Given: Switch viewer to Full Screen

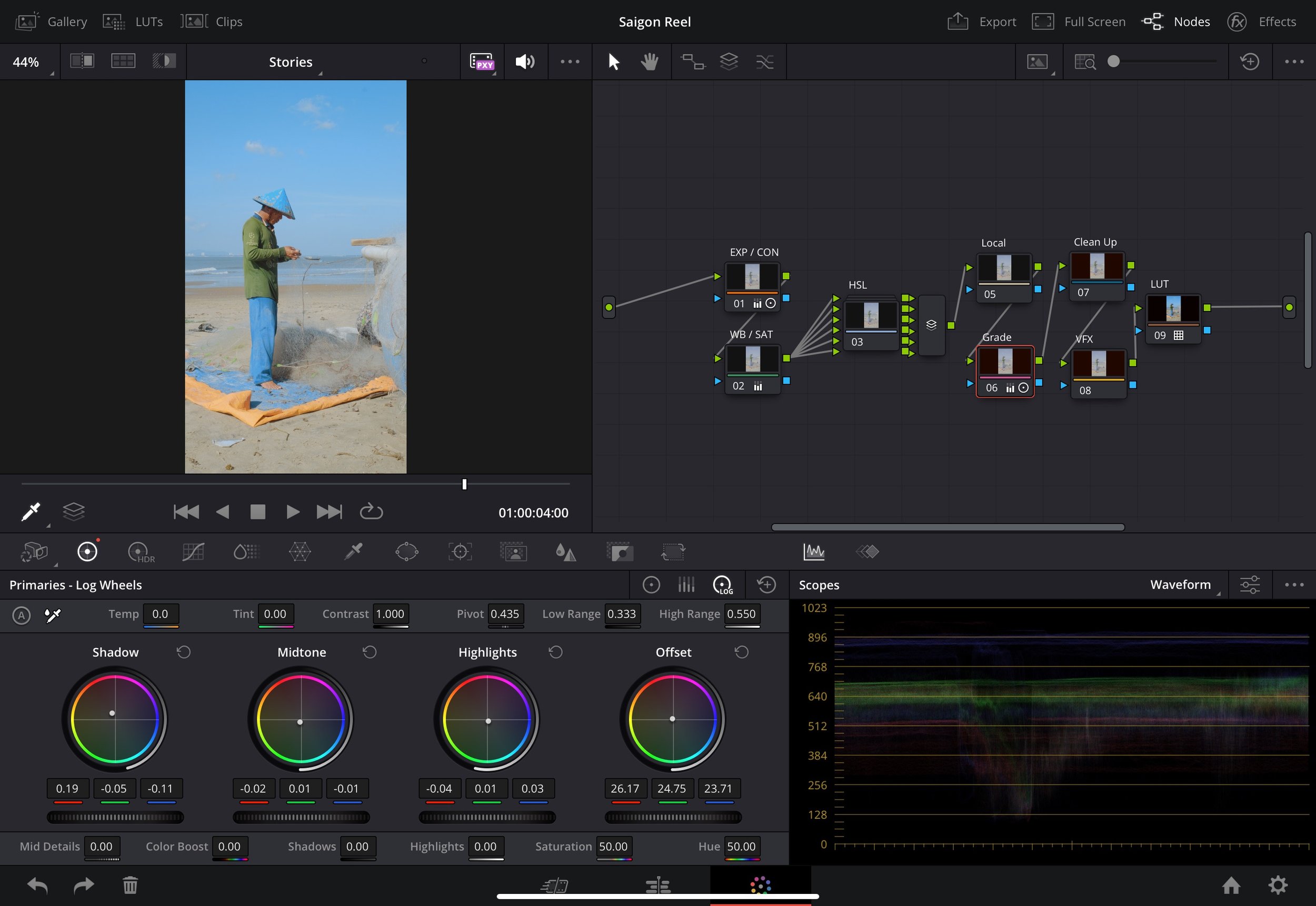Looking at the screenshot, I should [x=1078, y=22].
